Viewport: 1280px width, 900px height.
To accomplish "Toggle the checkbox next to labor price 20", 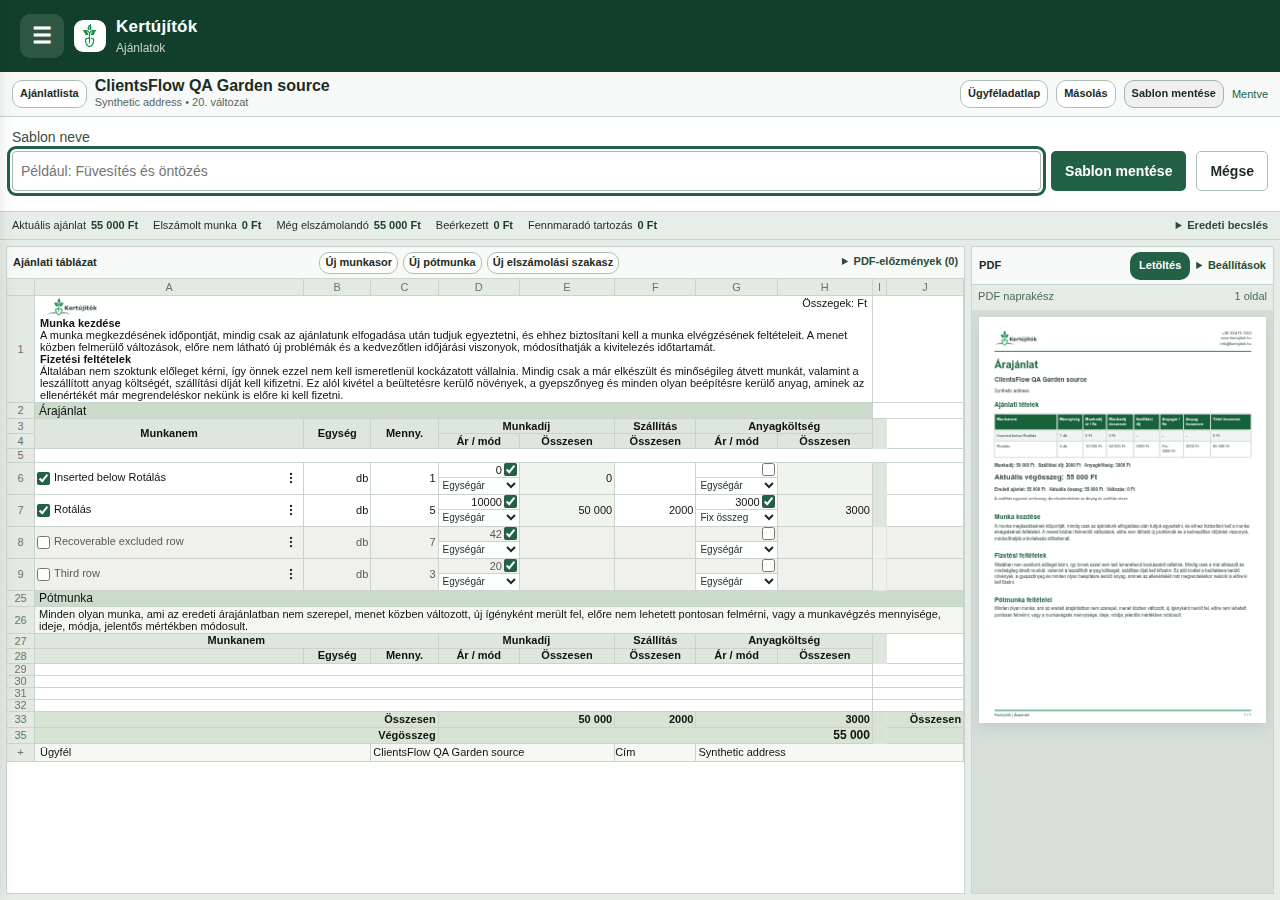I will point(511,566).
